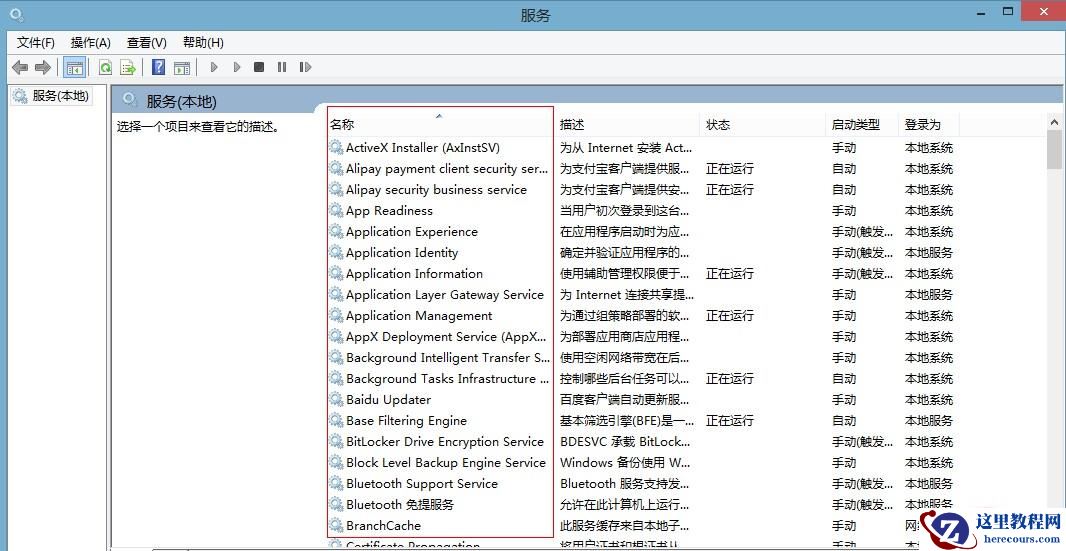Click the gear icon beside Baidu Updater

pyautogui.click(x=336, y=399)
